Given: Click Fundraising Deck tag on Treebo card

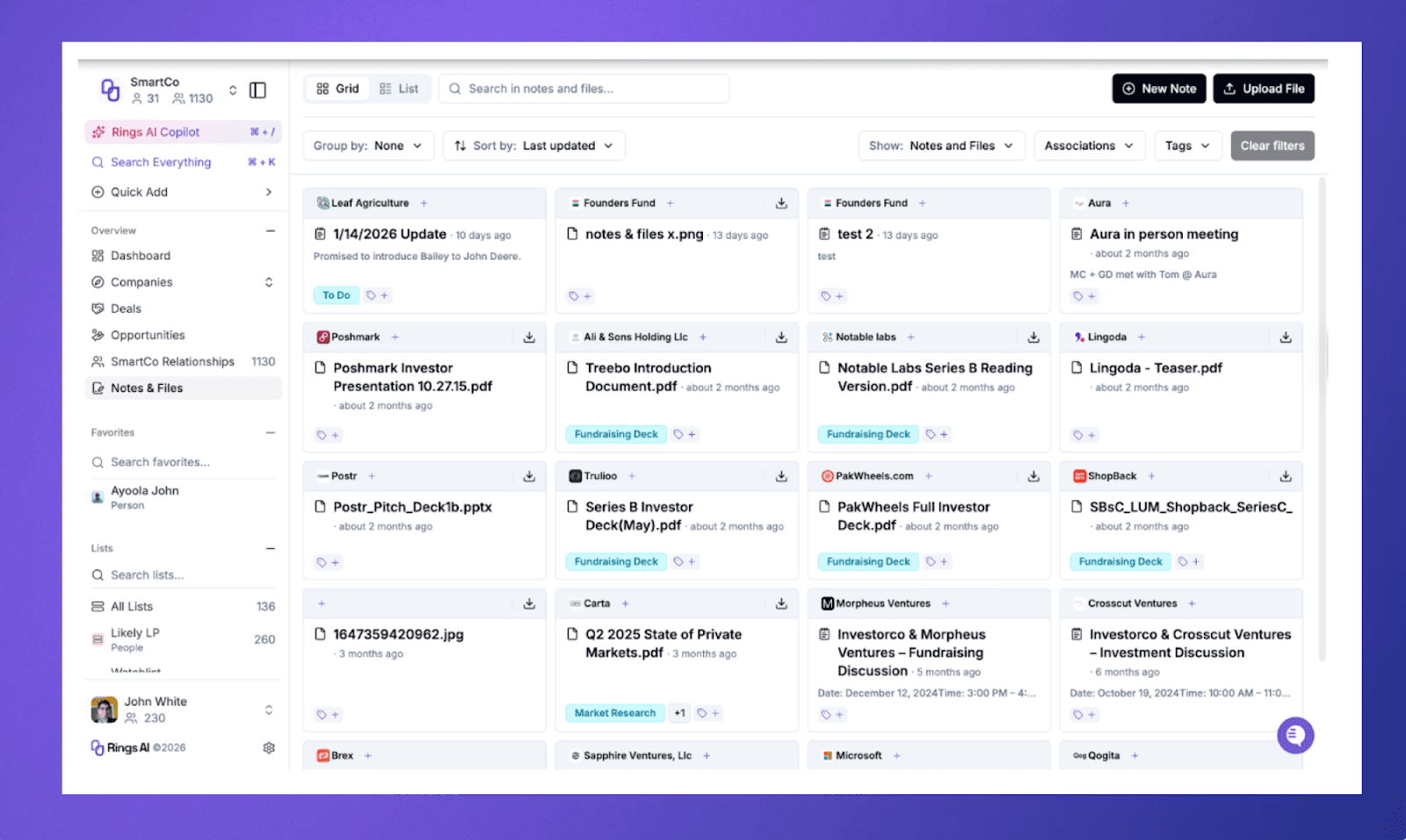Looking at the screenshot, I should click(616, 434).
